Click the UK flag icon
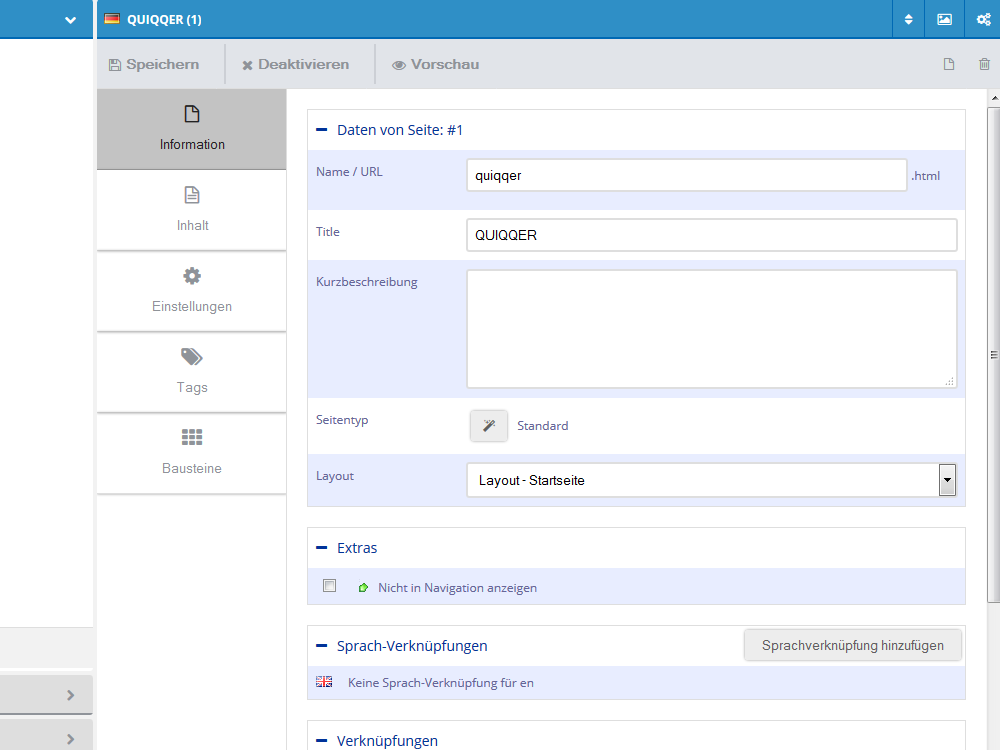The image size is (1000, 750). tap(324, 682)
